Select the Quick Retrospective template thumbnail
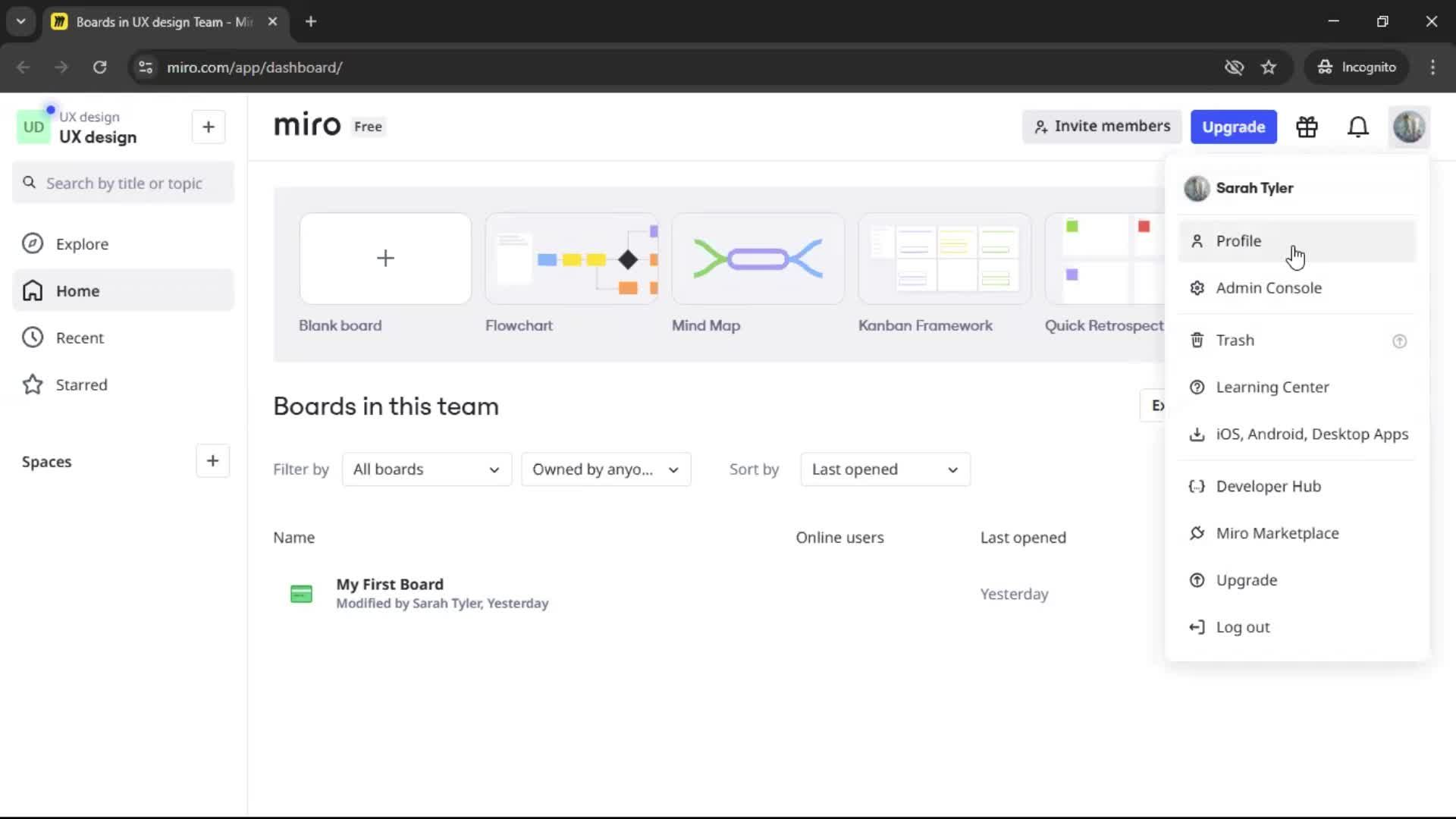Viewport: 1456px width, 819px height. tap(1105, 259)
